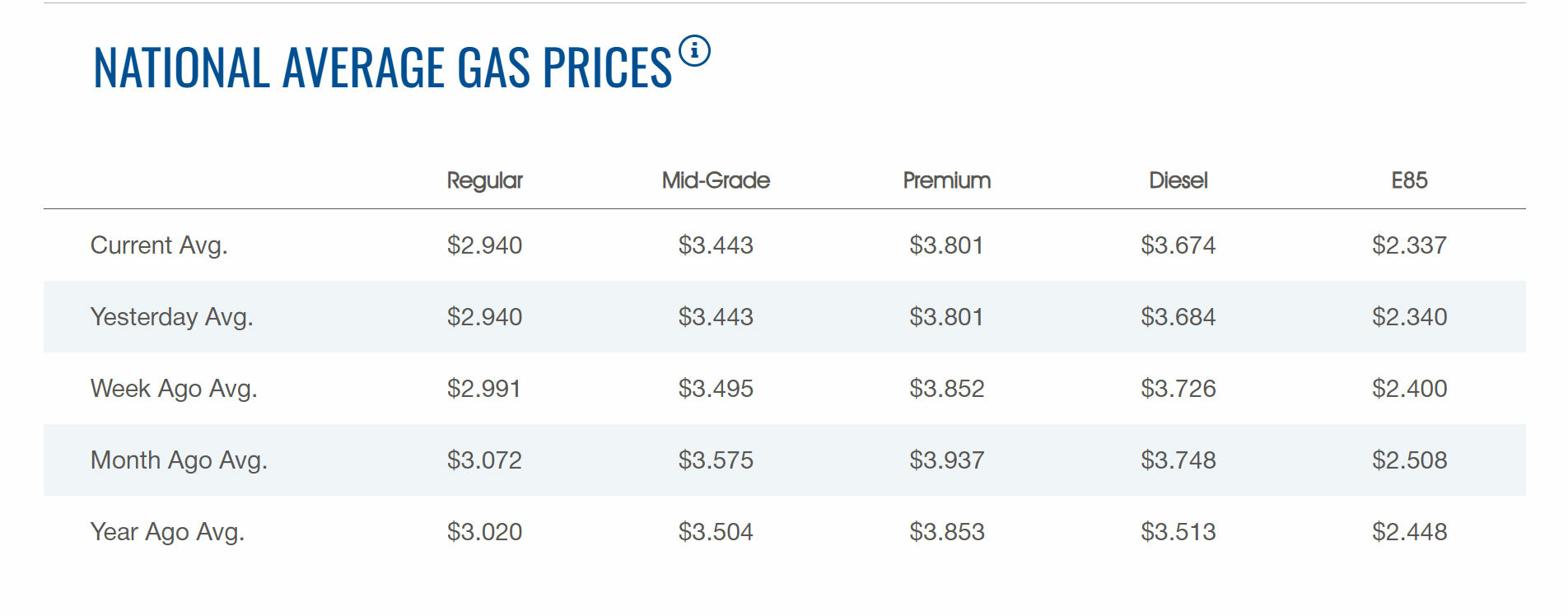Click week ago Regular price $2.991
Screen dimensions: 1568x616
484,389
